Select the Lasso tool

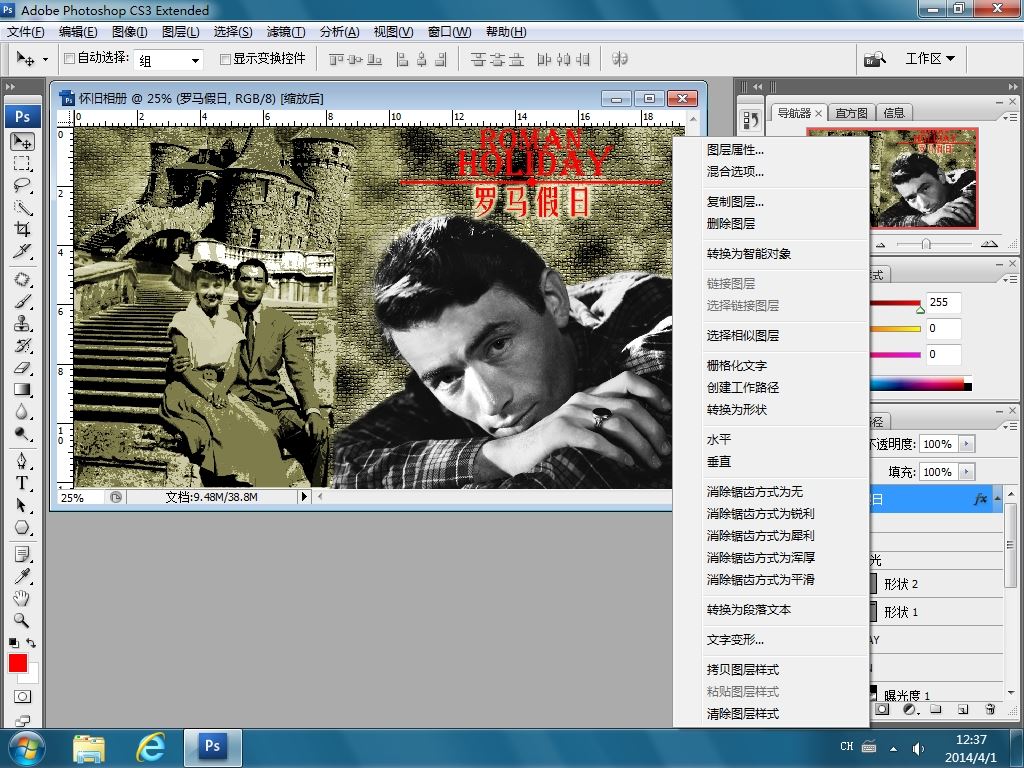(x=22, y=185)
